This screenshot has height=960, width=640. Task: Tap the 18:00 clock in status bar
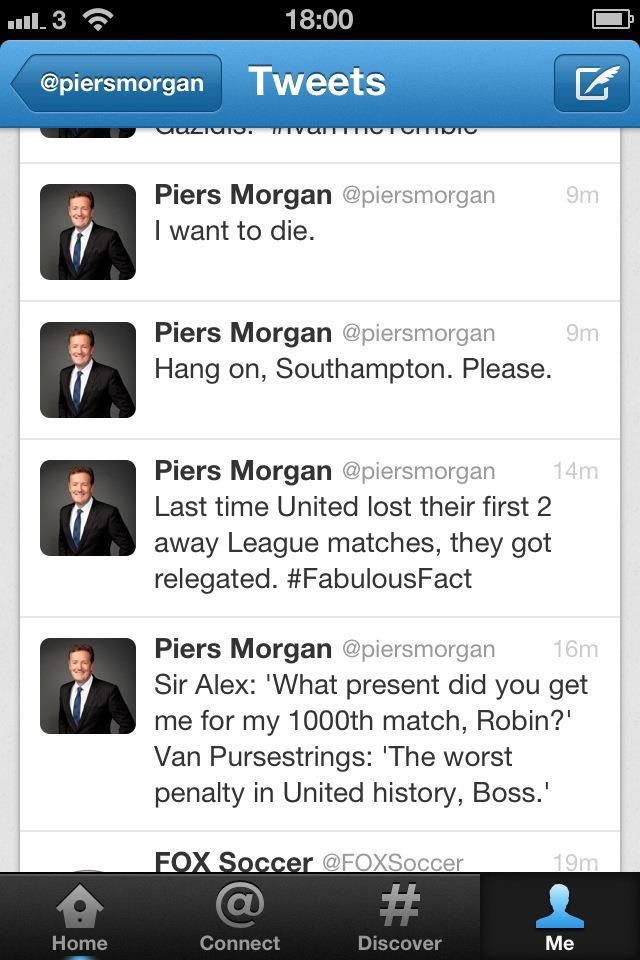click(x=319, y=19)
